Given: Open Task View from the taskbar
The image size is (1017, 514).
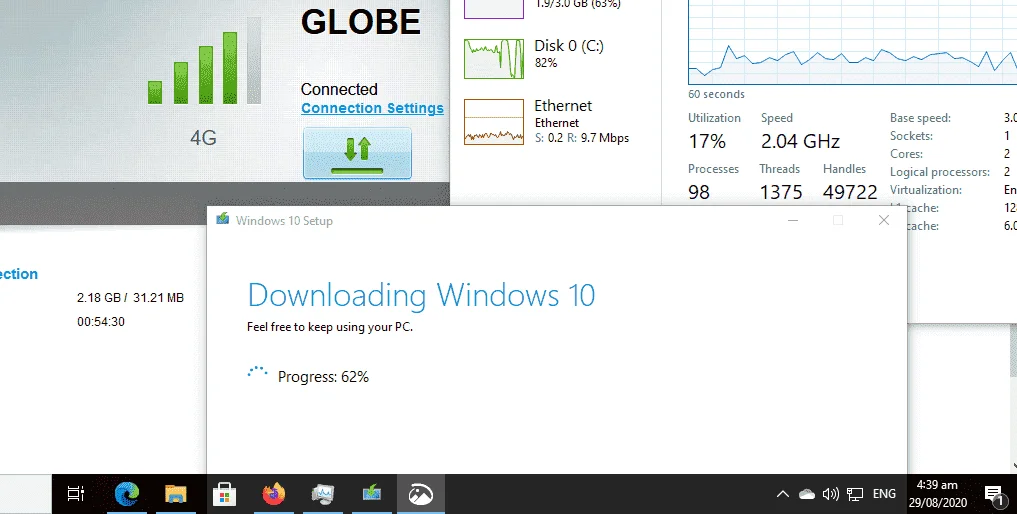Looking at the screenshot, I should [x=76, y=495].
